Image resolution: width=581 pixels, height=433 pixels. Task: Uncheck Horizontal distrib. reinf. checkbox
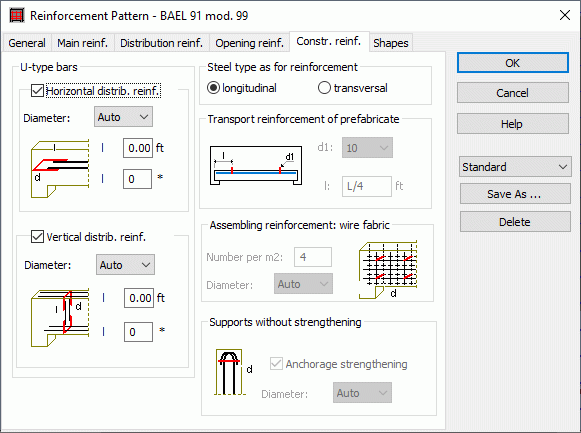(37, 91)
